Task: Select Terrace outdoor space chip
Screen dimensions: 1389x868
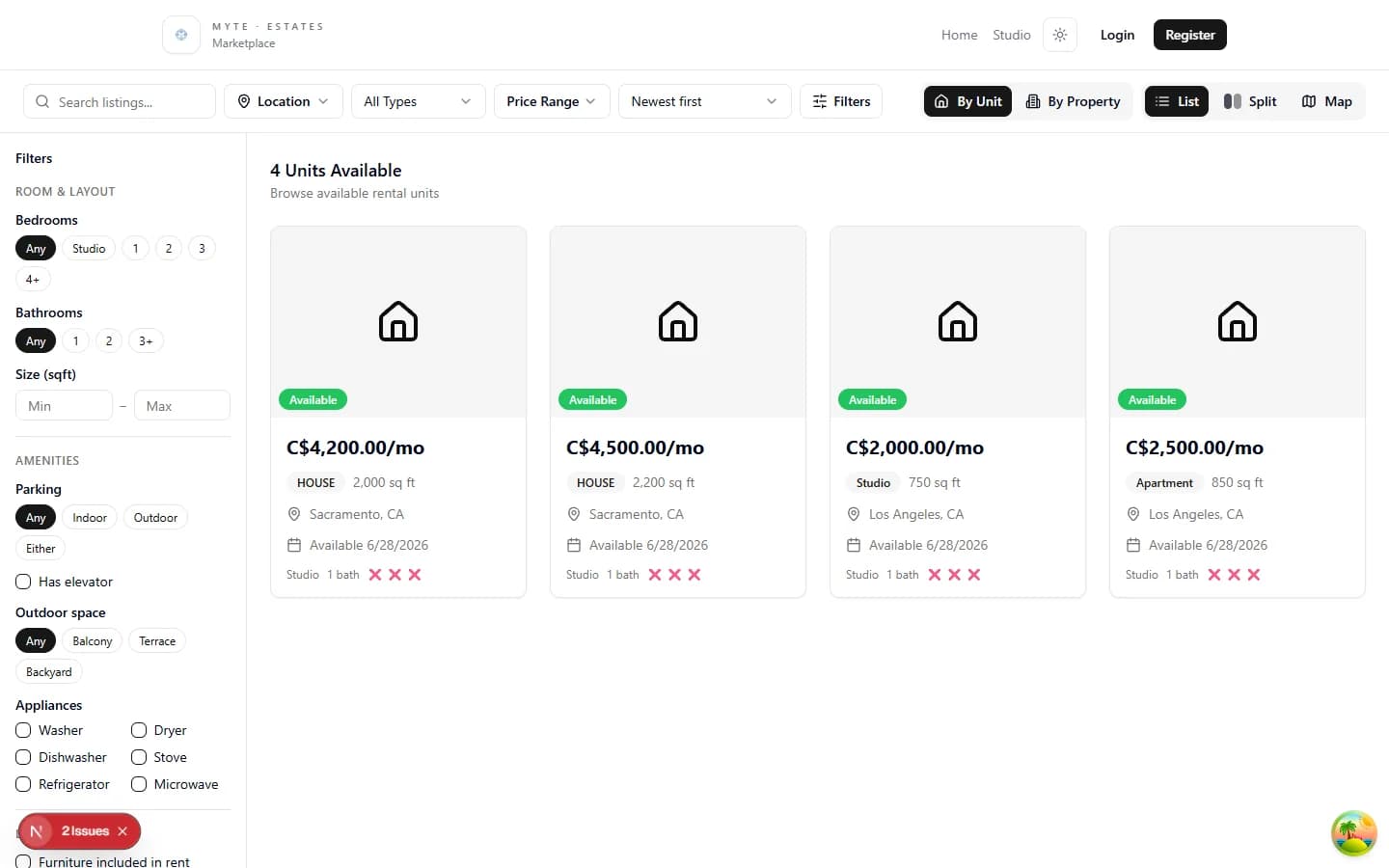Action: click(157, 641)
